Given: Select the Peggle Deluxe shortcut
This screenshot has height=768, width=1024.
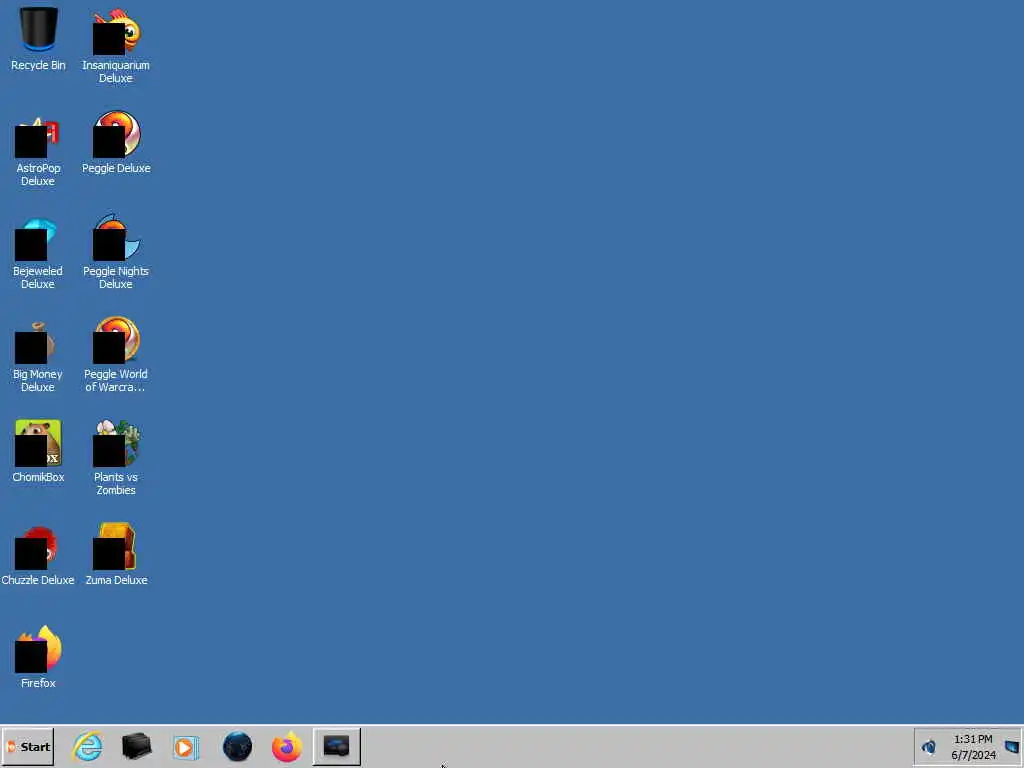Looking at the screenshot, I should pyautogui.click(x=116, y=142).
